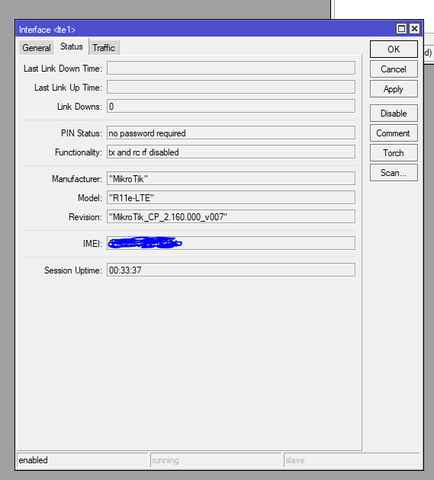Click the Model "R11e-LTE" field
The image size is (434, 480).
(231, 198)
